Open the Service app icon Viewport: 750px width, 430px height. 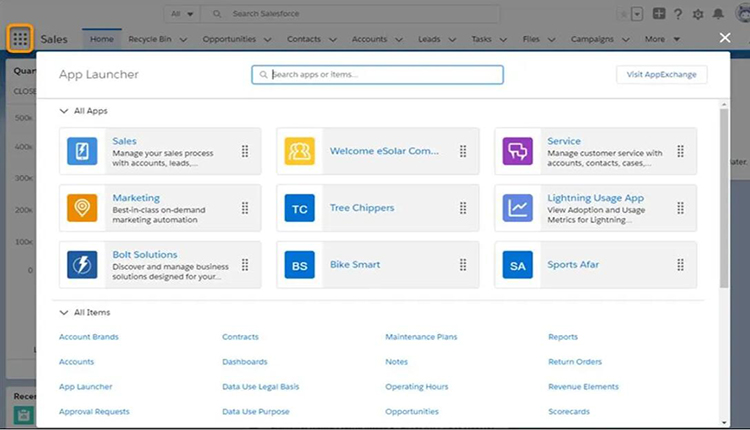[x=518, y=151]
